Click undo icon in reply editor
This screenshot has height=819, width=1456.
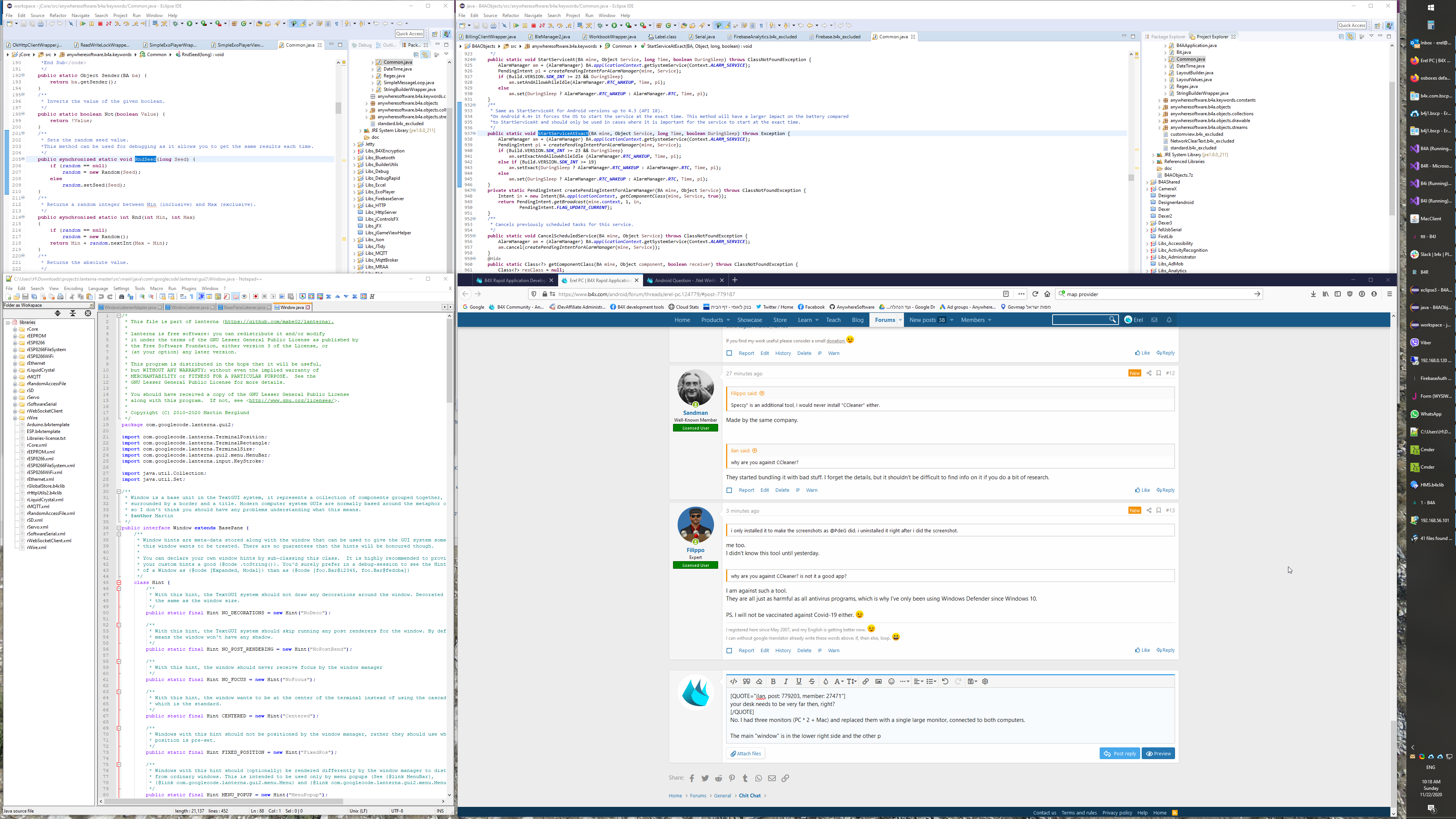coord(945,682)
